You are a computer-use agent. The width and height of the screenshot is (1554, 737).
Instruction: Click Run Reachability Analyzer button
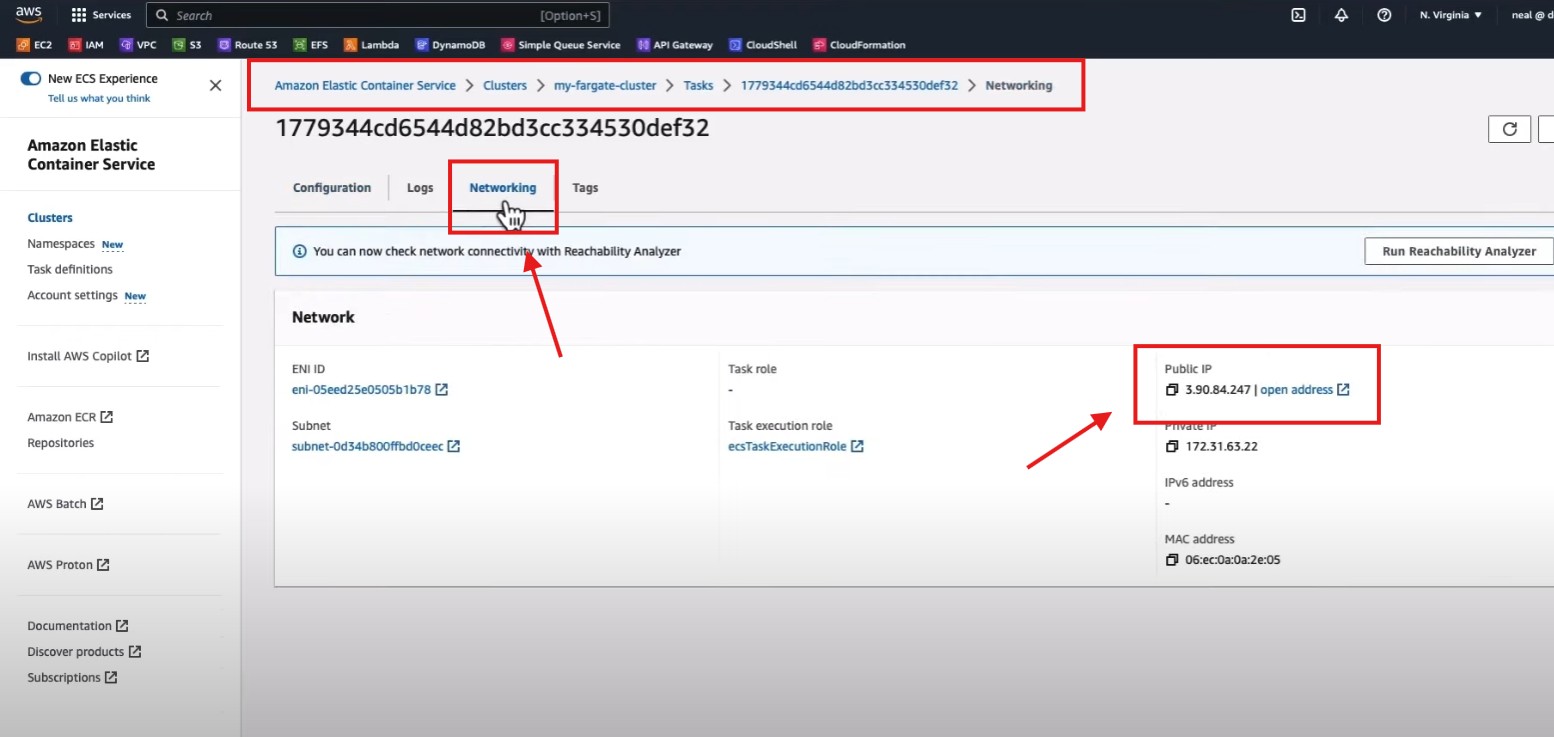[1458, 251]
